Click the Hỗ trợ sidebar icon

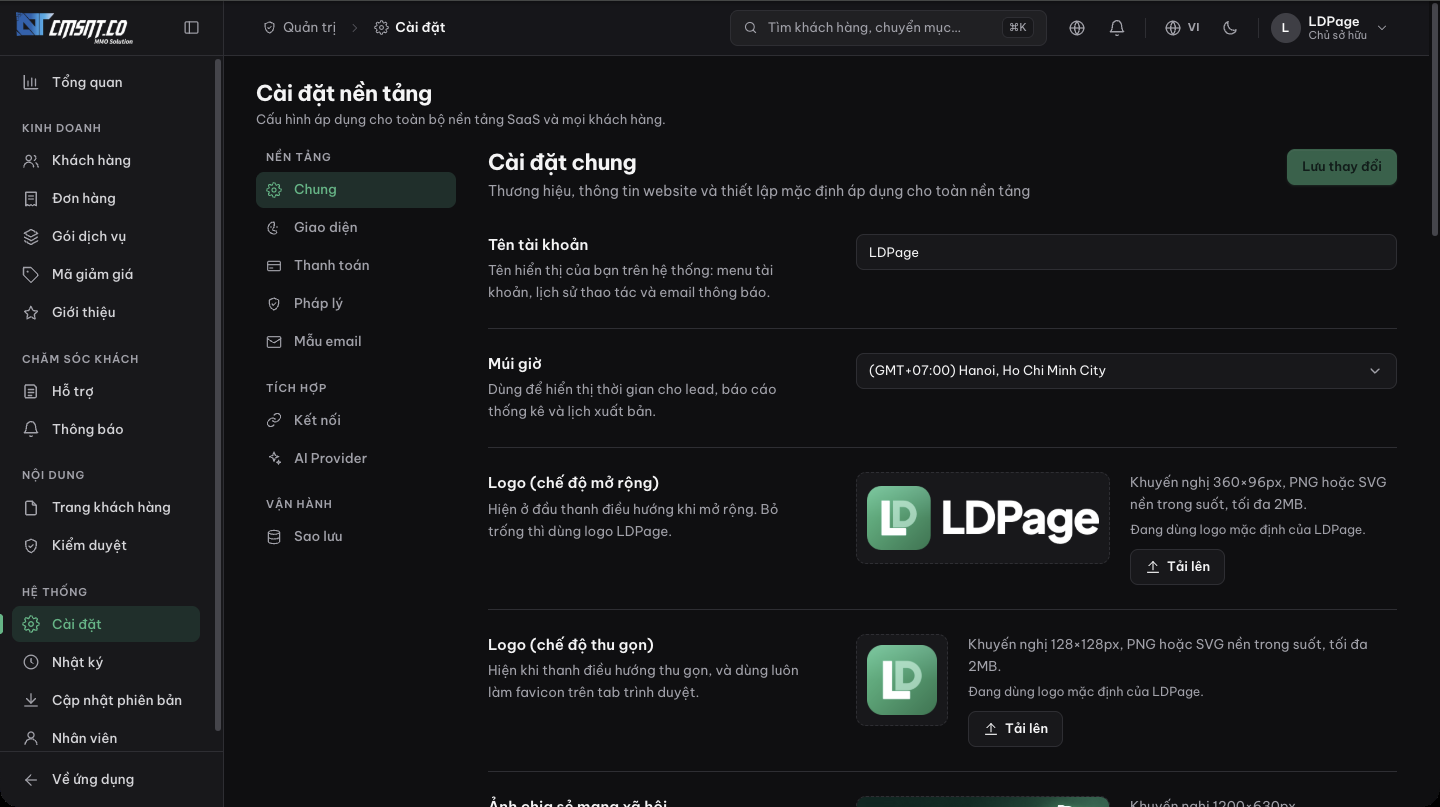click(31, 392)
